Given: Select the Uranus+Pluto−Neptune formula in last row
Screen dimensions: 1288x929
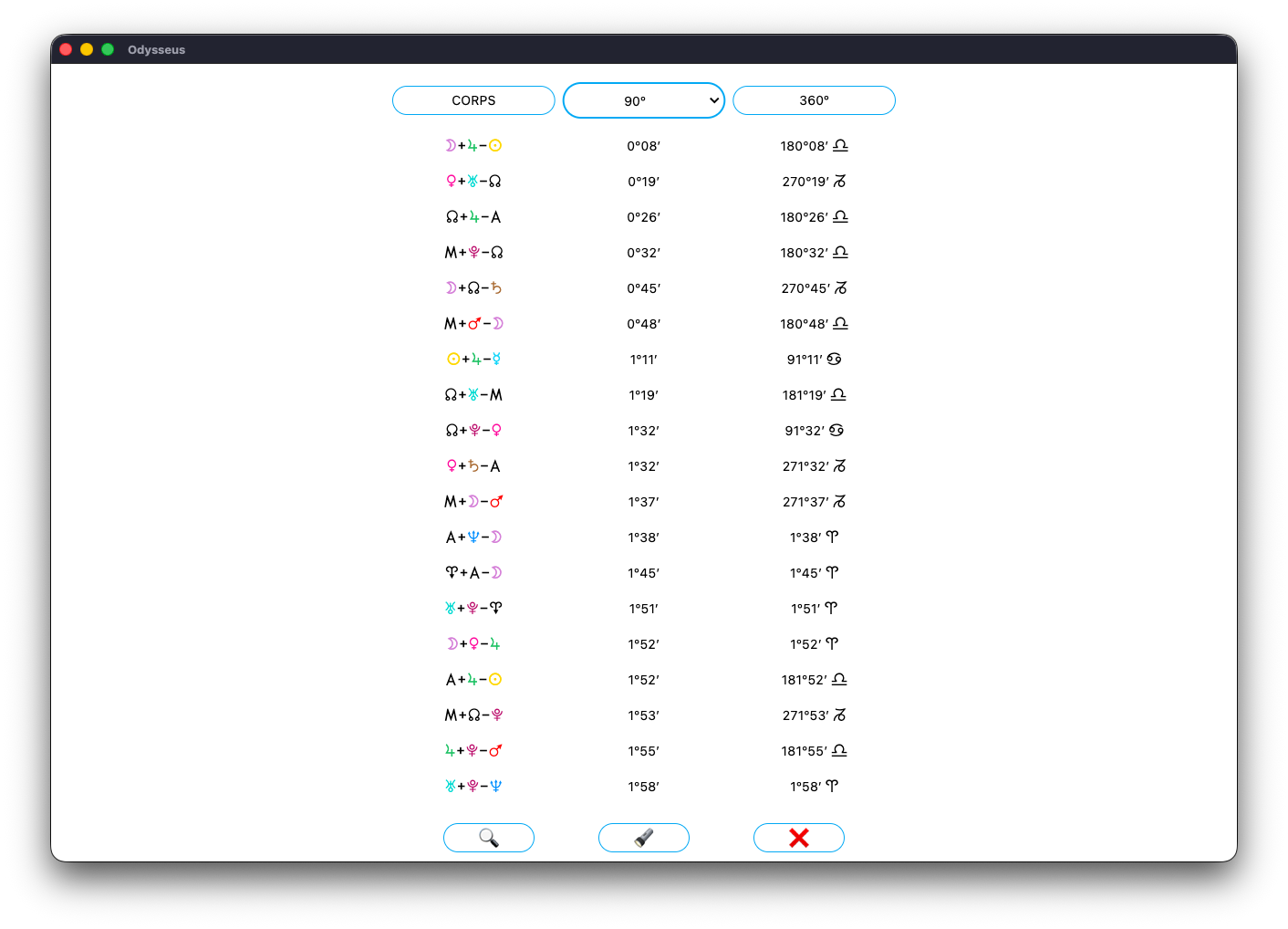Looking at the screenshot, I should point(473,787).
